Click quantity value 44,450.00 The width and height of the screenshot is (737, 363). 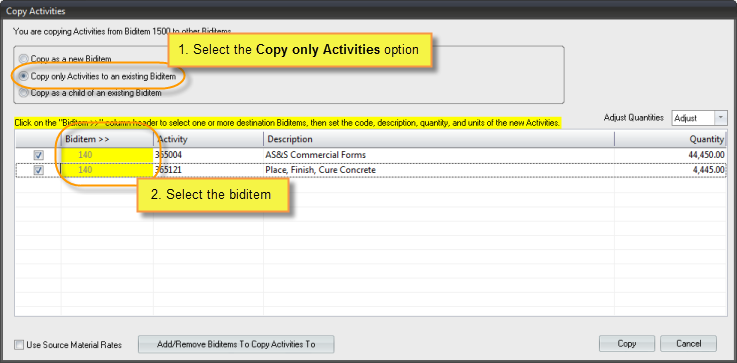(x=706, y=155)
